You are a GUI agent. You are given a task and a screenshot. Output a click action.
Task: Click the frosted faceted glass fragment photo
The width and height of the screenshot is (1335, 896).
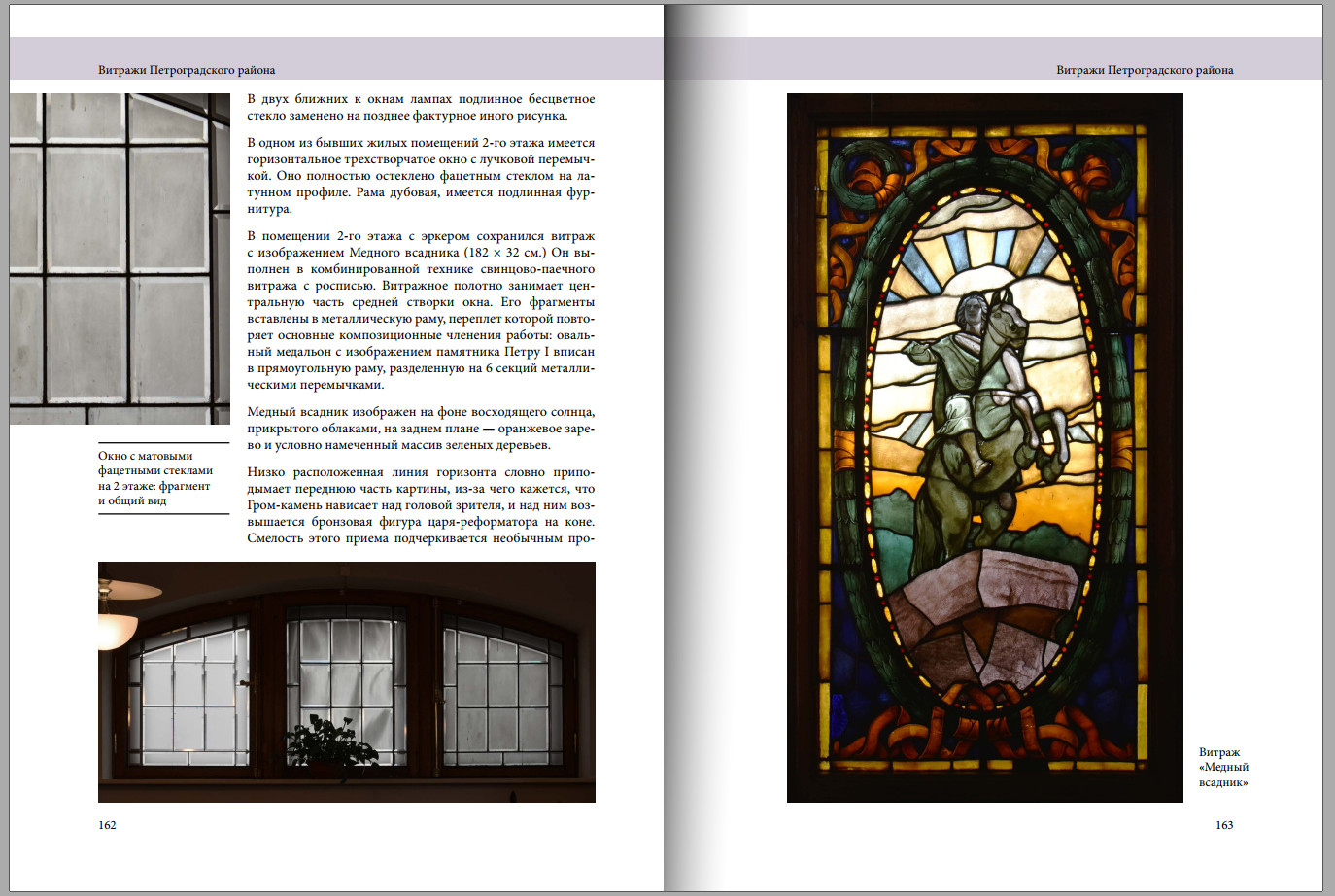click(x=120, y=258)
